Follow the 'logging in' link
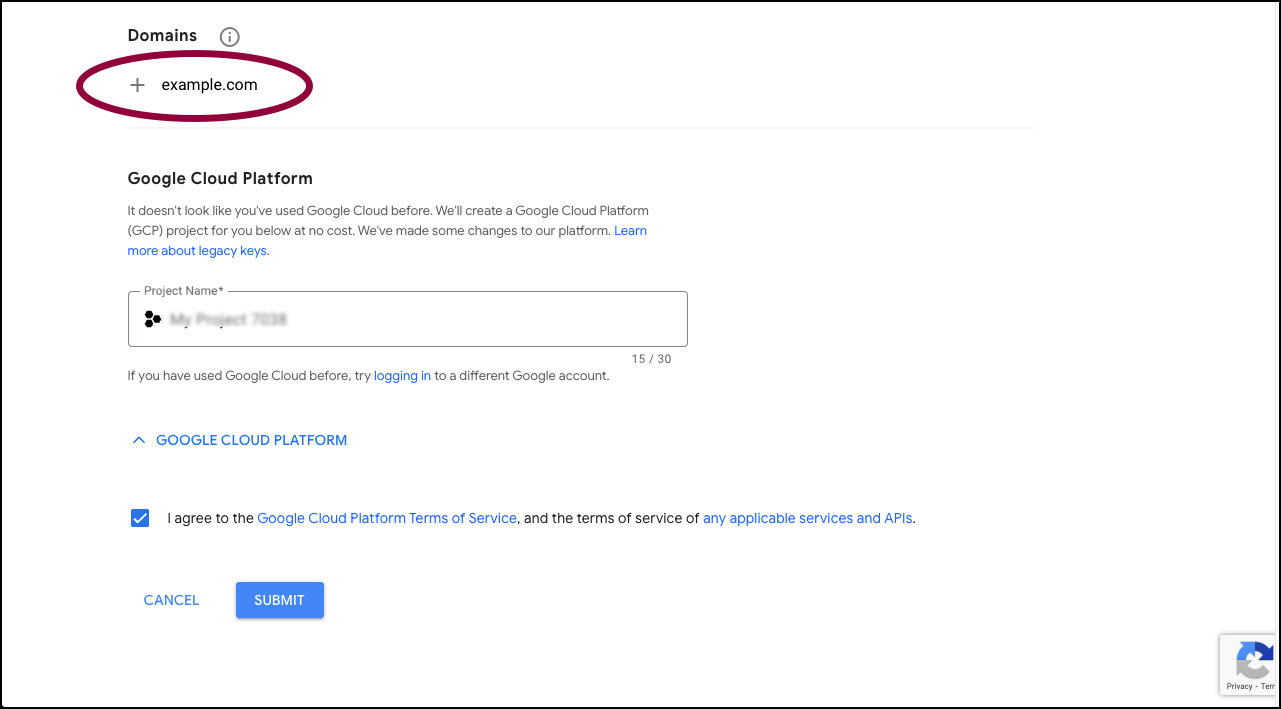Screen dimensions: 1281x709 click(402, 376)
